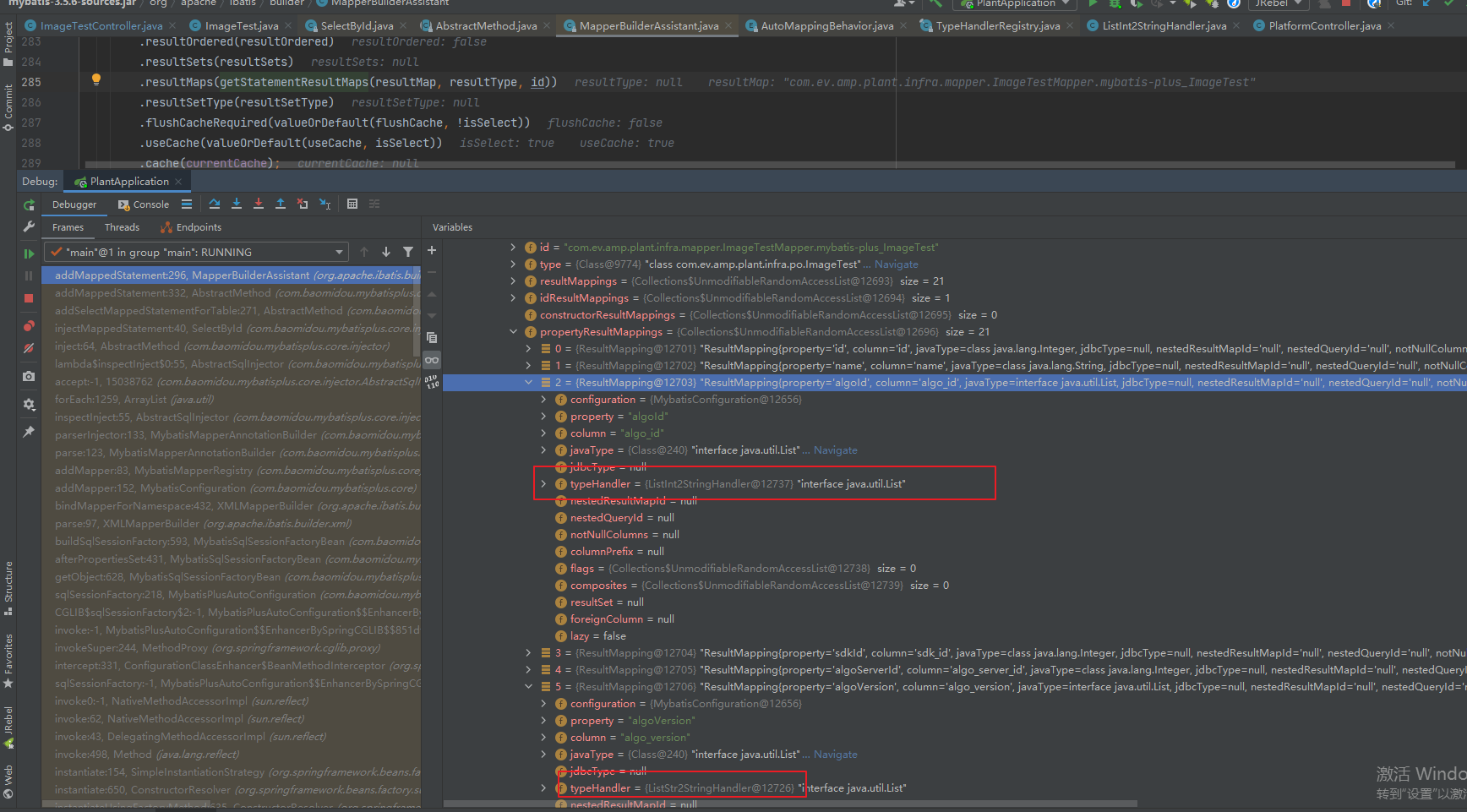Click Navigate link for algoVersion javaType
This screenshot has width=1467, height=812.
[x=835, y=755]
